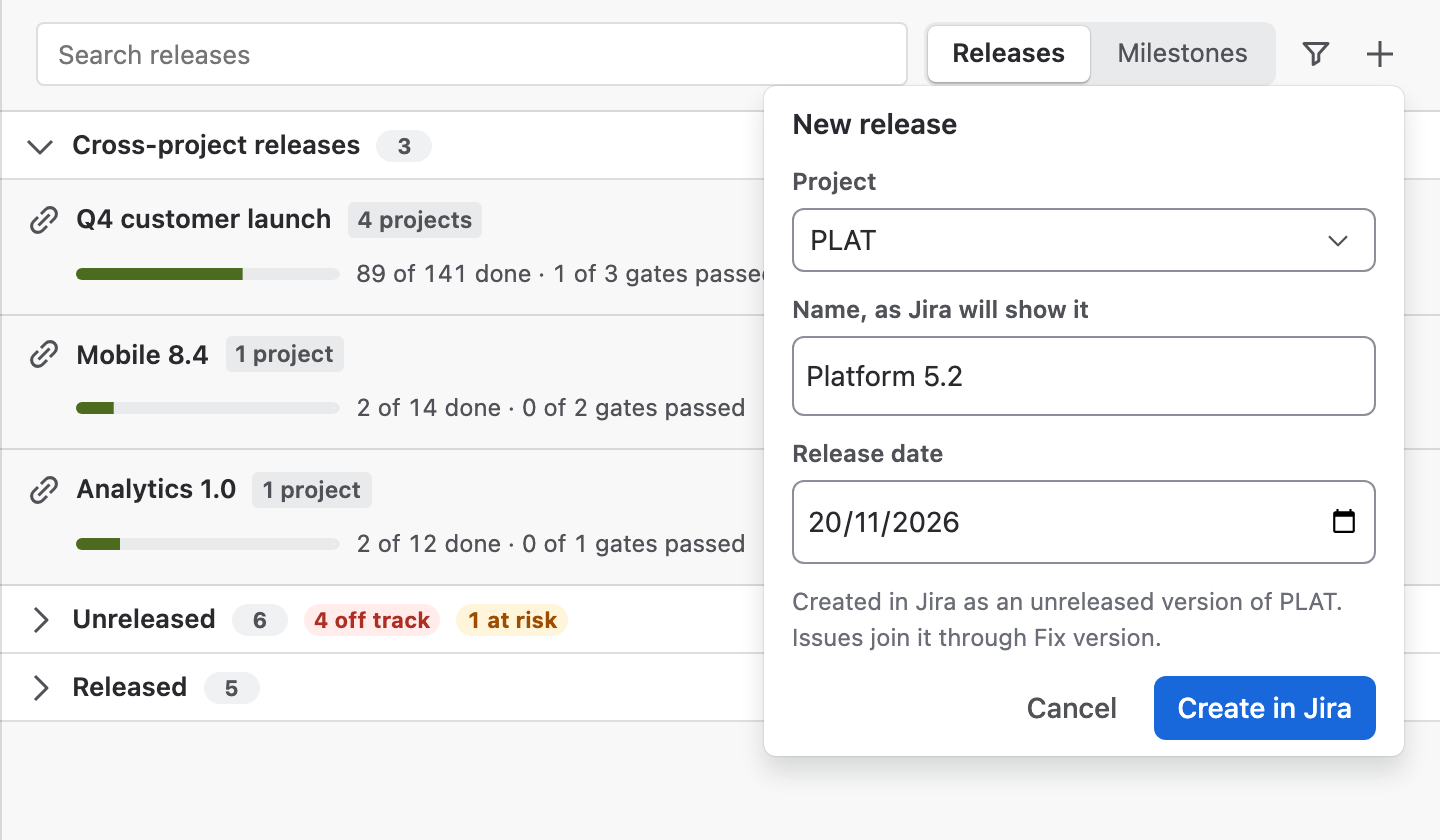Click the 1 project badge on Mobile 8.4
This screenshot has width=1440, height=840.
285,355
